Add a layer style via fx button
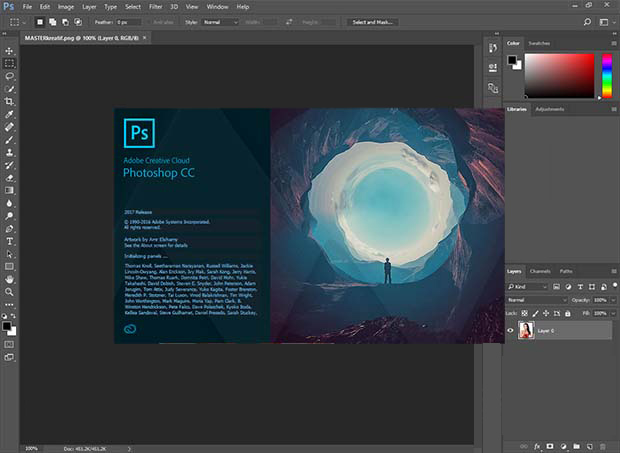 pos(537,446)
